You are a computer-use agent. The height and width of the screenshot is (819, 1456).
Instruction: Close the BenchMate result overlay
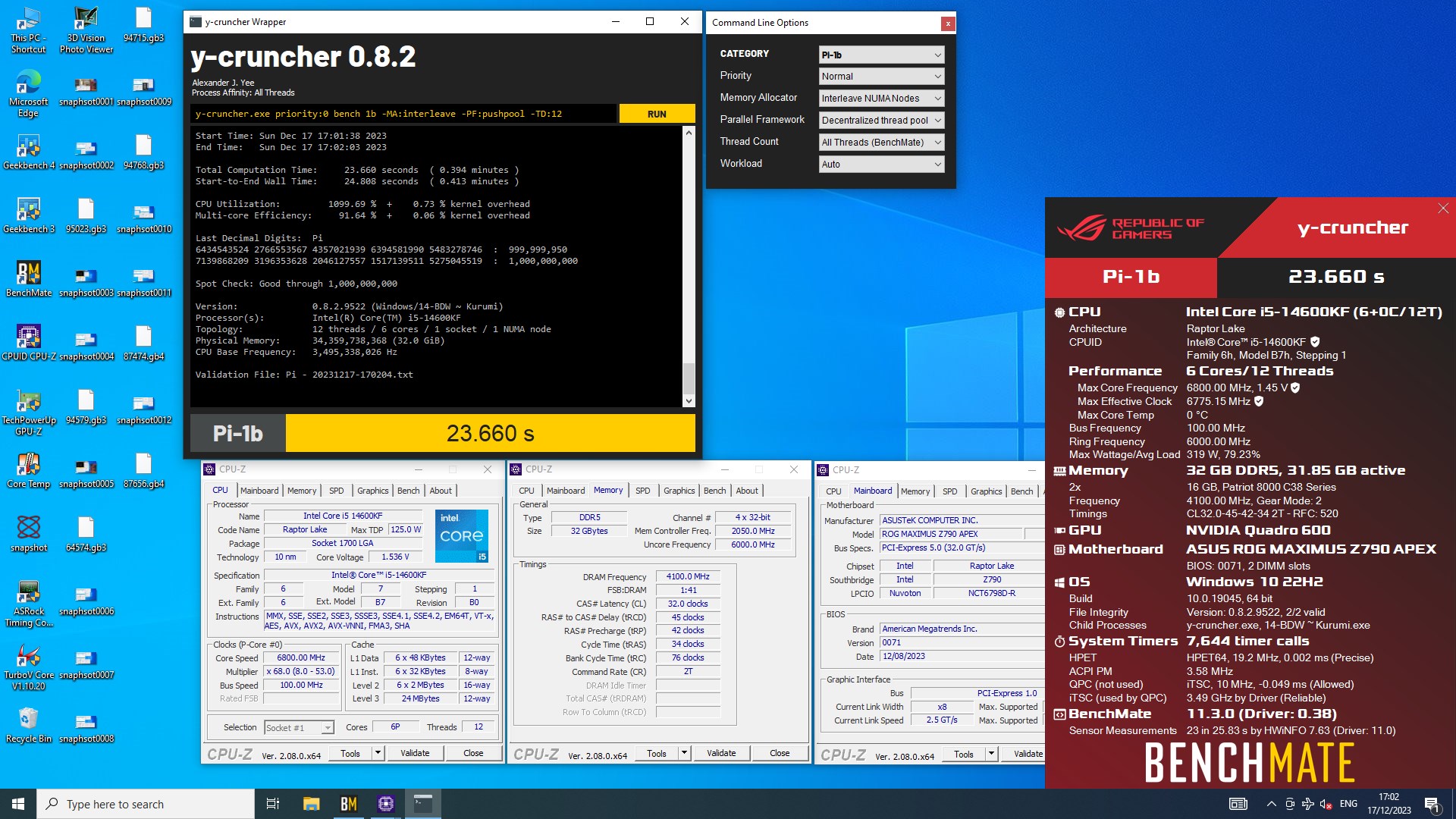(1443, 209)
